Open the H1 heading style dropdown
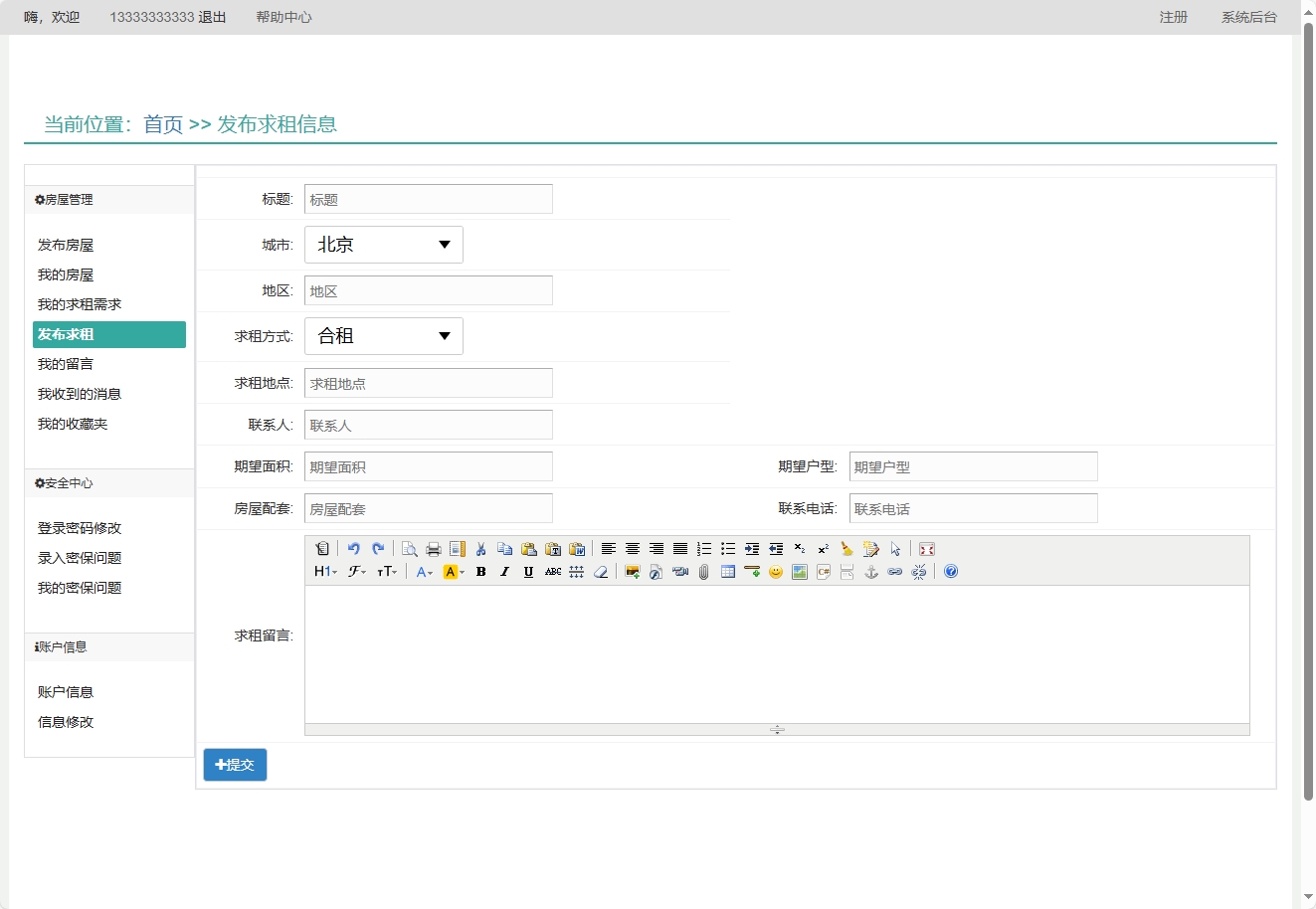Viewport: 1316px width, 909px height. (323, 571)
